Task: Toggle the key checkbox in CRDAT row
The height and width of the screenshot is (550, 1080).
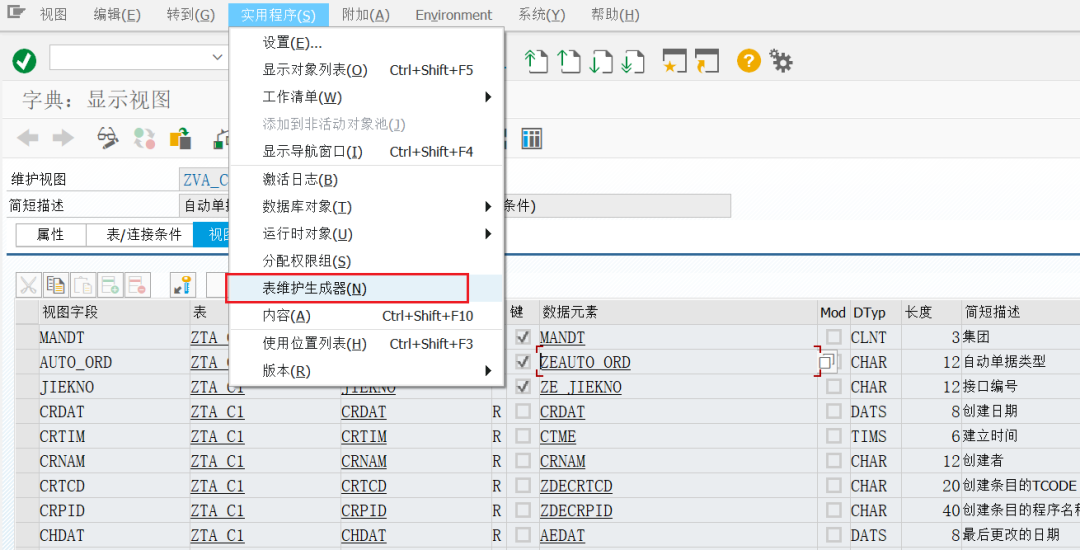Action: click(523, 412)
